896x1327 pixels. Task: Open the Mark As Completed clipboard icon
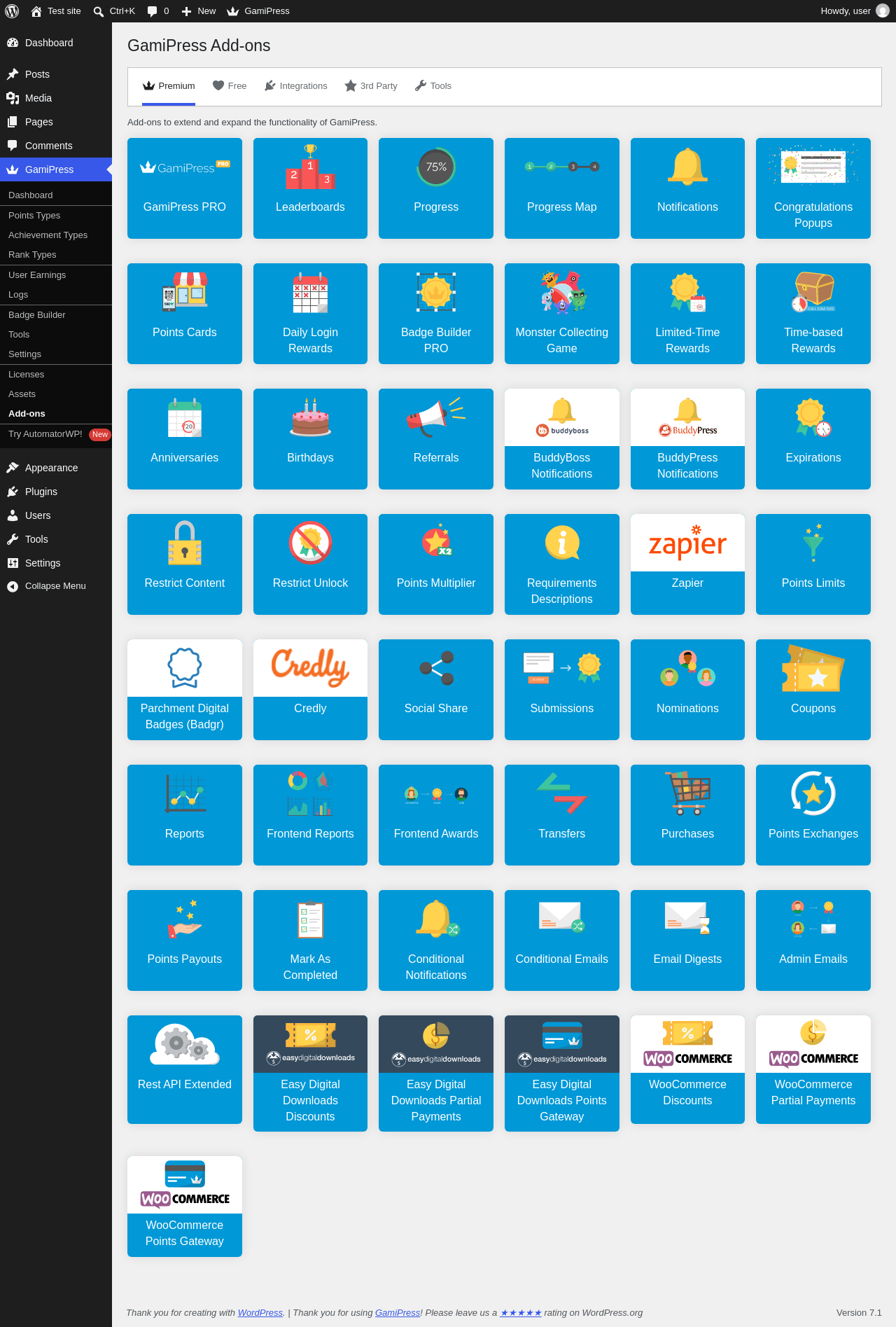point(310,919)
